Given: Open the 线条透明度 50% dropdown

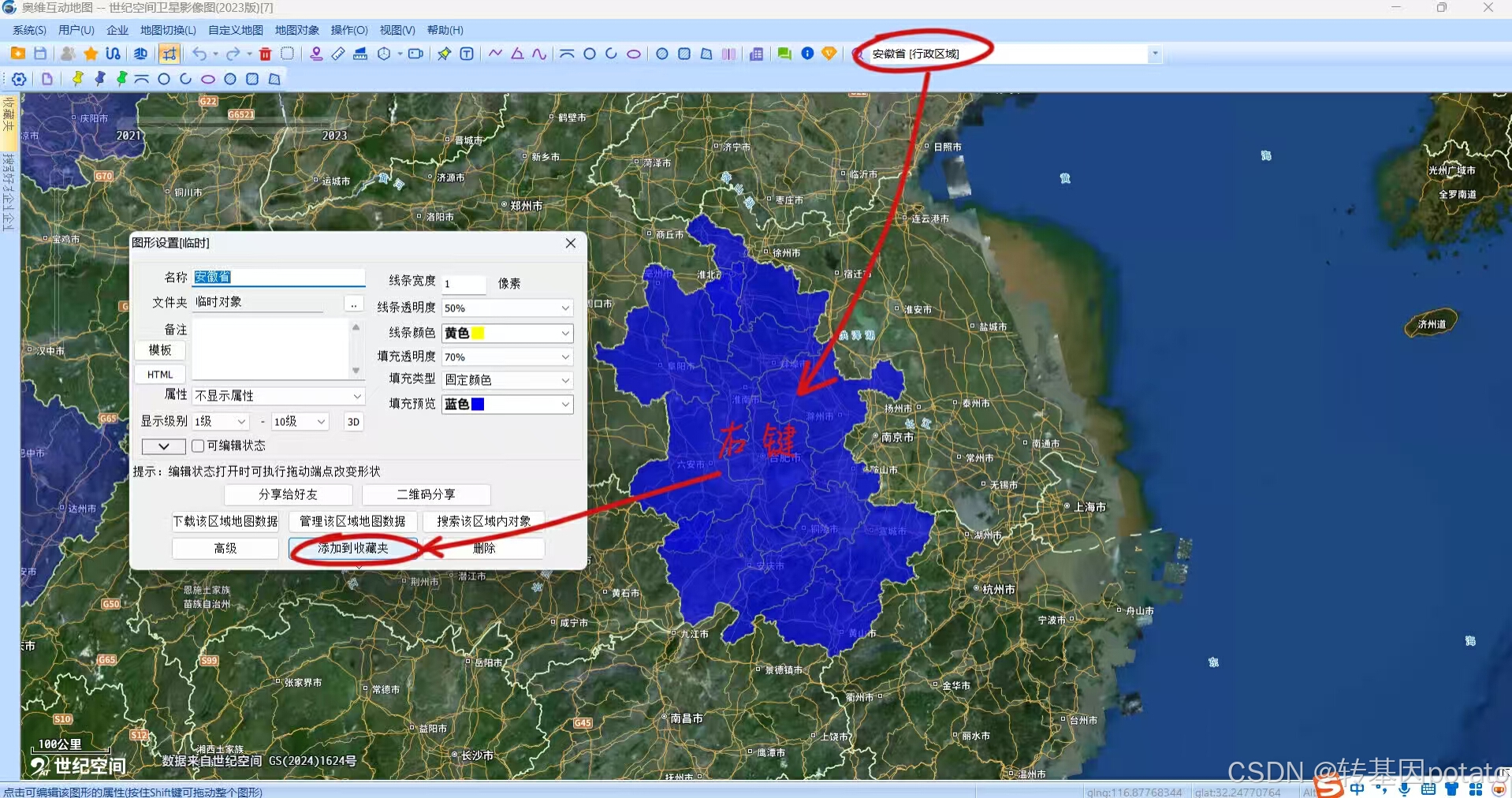Looking at the screenshot, I should click(507, 308).
